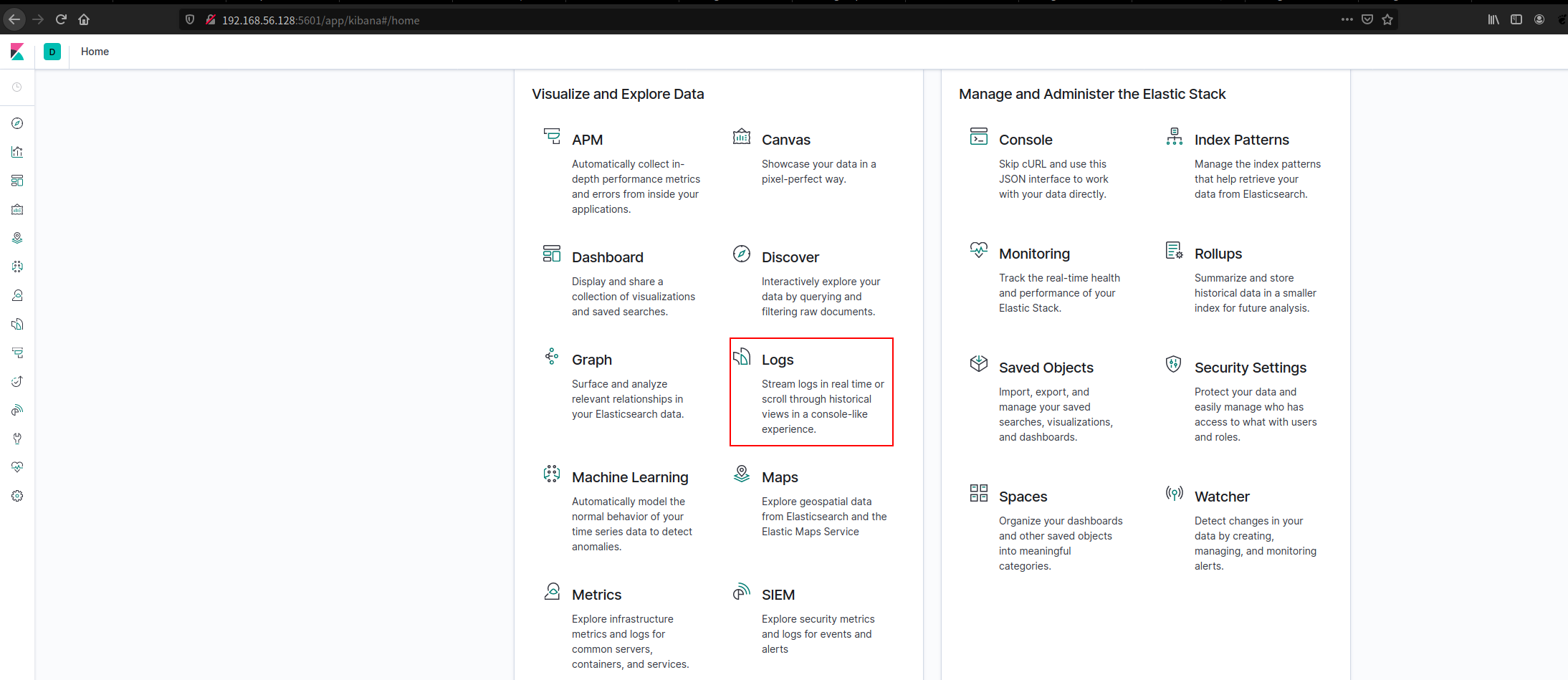Go to Index Patterns
The width and height of the screenshot is (1568, 680).
click(1241, 140)
